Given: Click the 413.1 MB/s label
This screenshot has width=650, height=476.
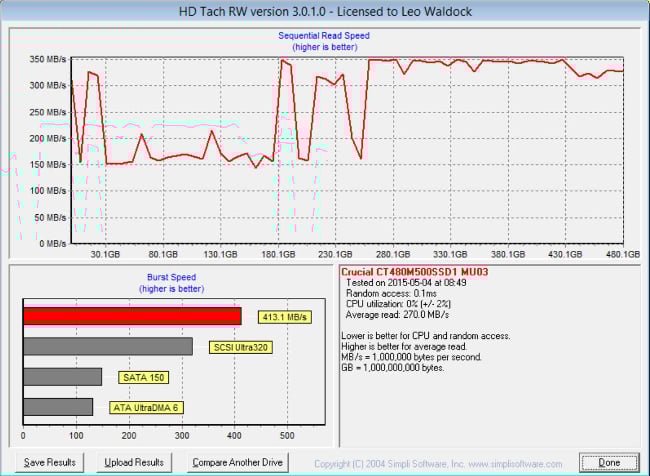Looking at the screenshot, I should pyautogui.click(x=284, y=317).
